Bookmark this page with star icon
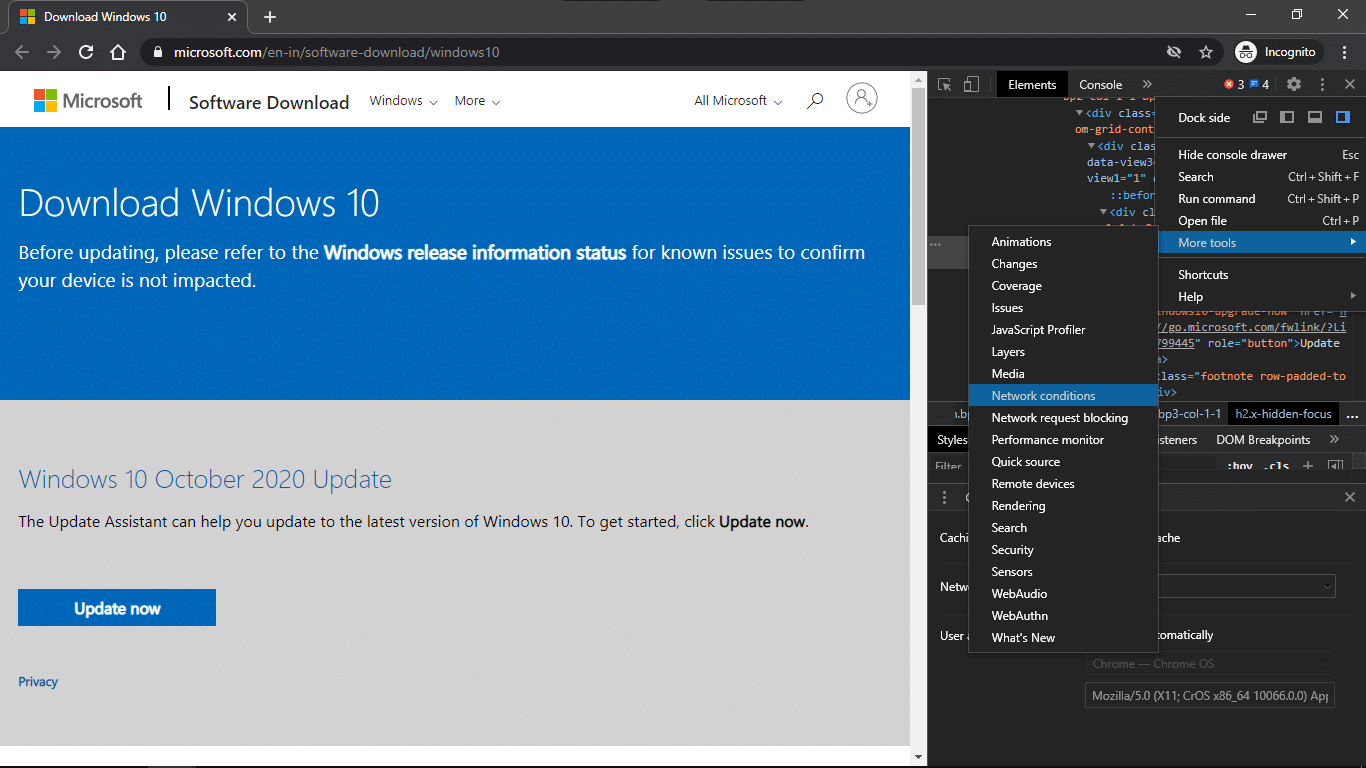The image size is (1366, 768). (1206, 52)
